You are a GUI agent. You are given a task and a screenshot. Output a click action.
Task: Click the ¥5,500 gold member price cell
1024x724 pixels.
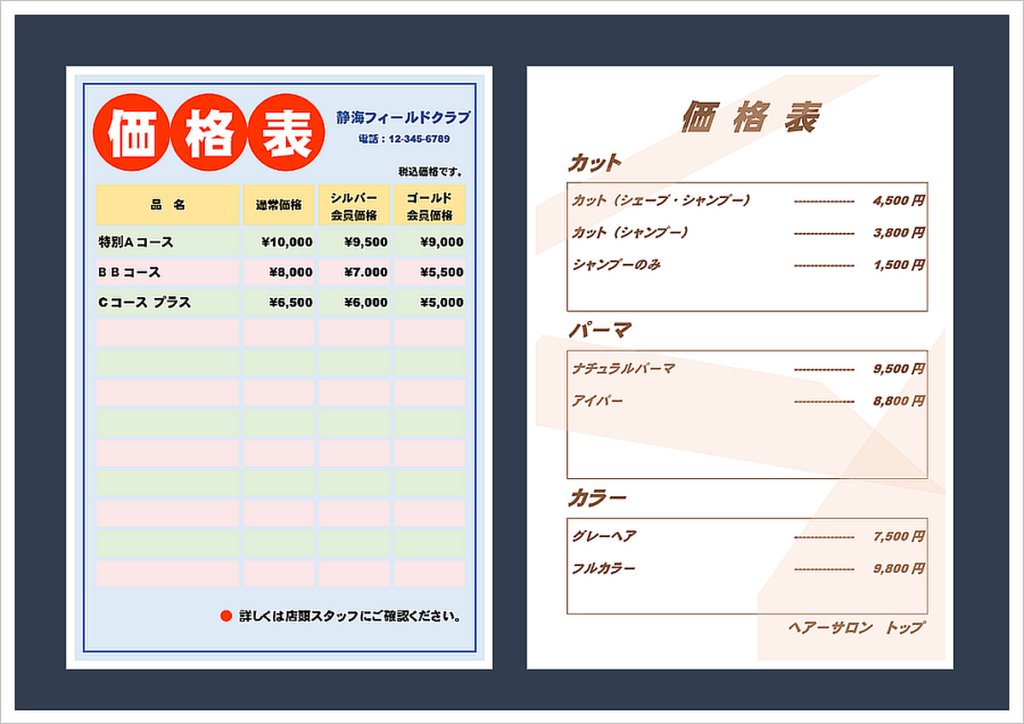point(443,271)
